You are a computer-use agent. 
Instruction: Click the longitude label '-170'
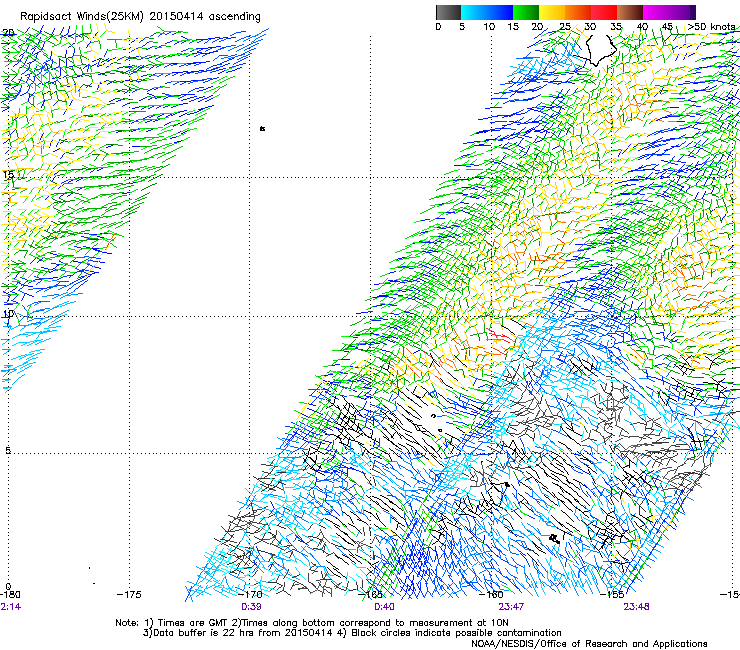point(250,594)
